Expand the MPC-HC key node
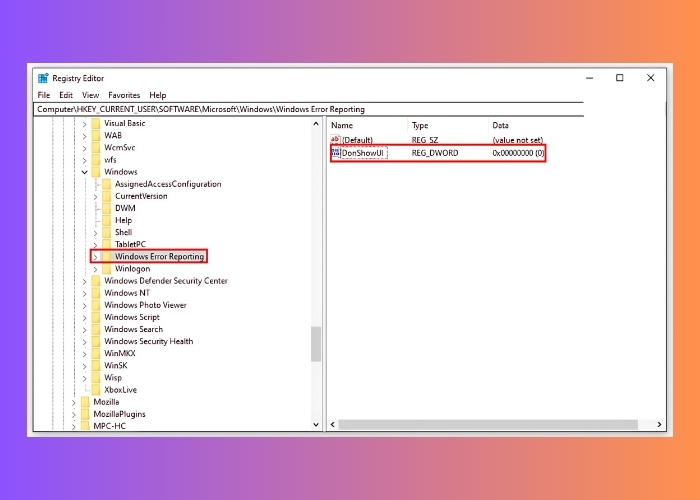700x500 pixels. (73, 426)
